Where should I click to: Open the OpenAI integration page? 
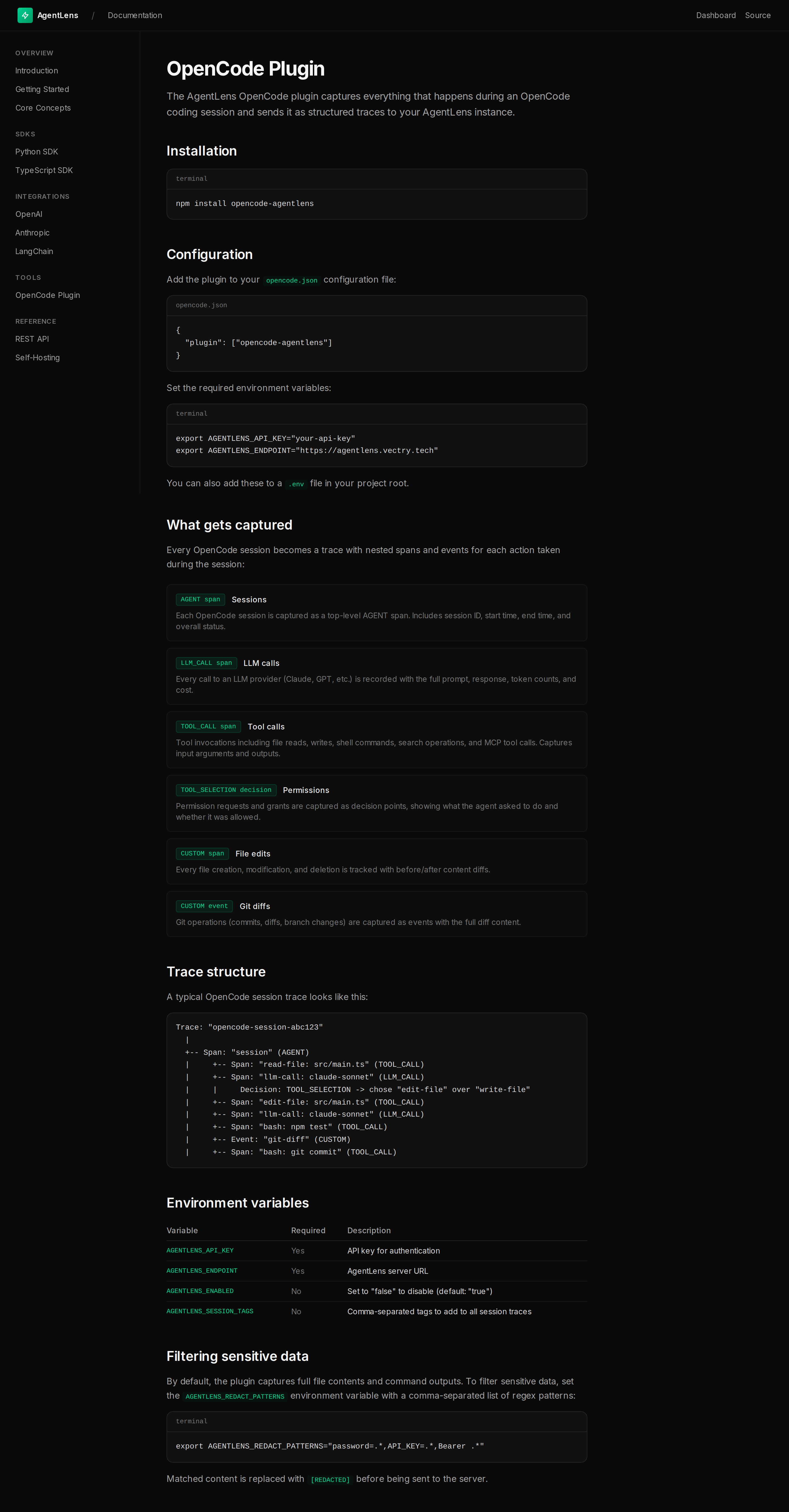pyautogui.click(x=29, y=214)
